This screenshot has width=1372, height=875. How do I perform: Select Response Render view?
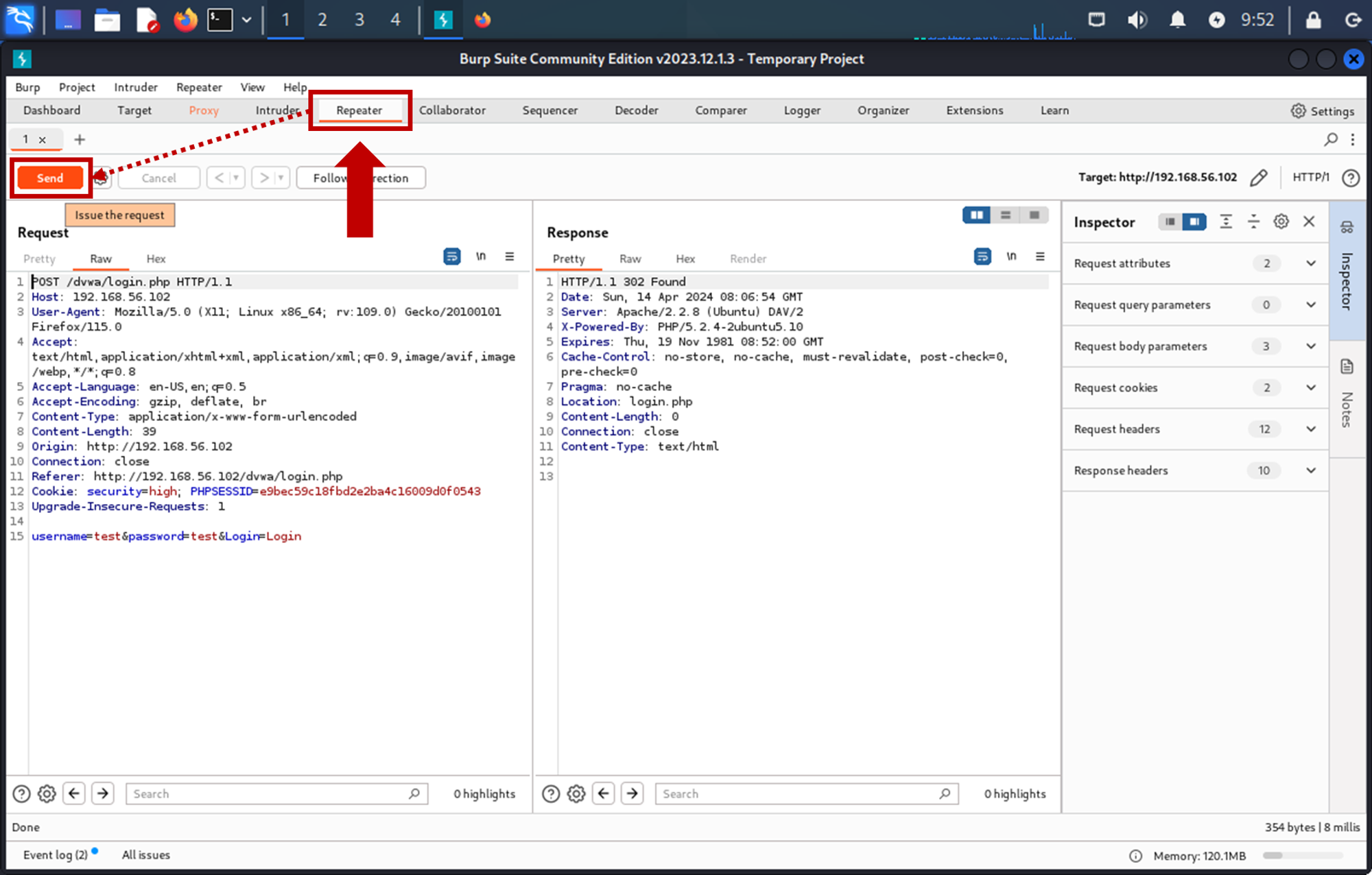point(748,259)
